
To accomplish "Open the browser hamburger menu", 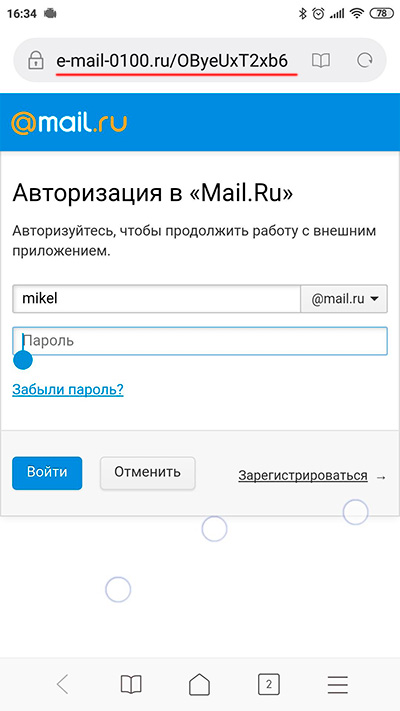I will (x=337, y=684).
